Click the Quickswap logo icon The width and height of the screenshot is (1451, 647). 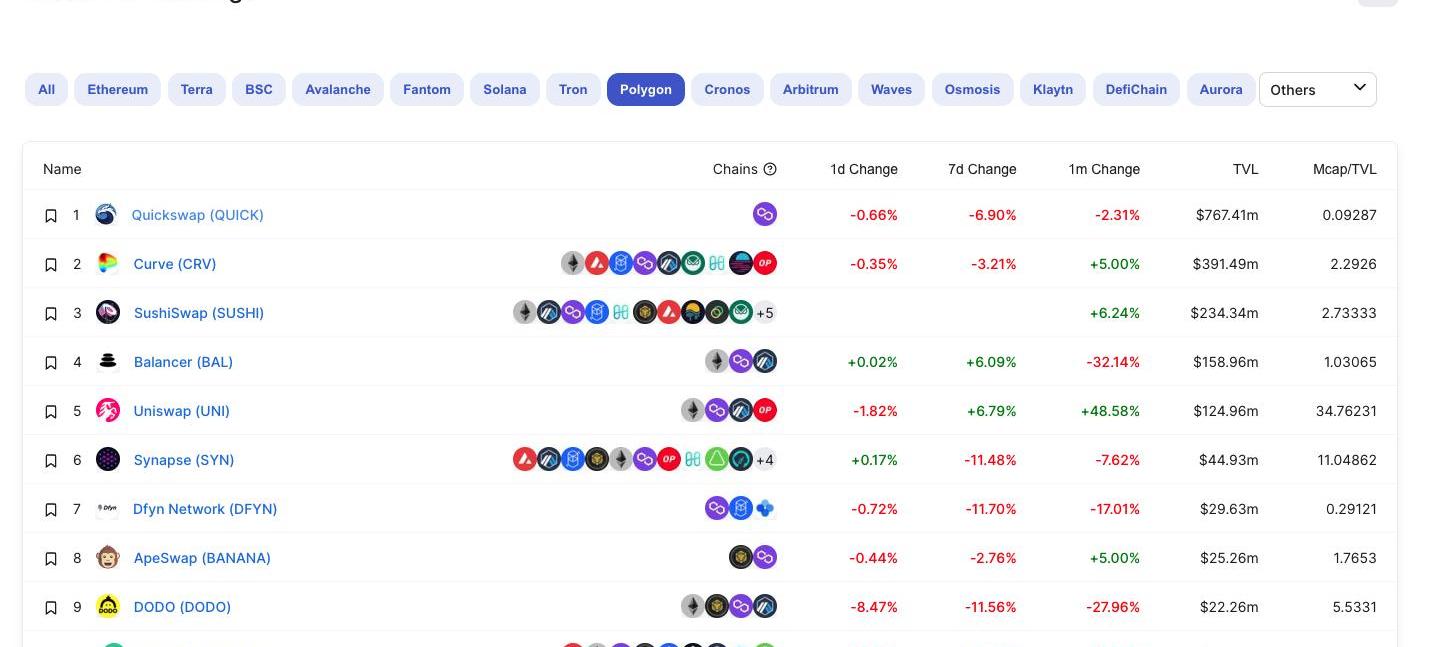[x=106, y=215]
